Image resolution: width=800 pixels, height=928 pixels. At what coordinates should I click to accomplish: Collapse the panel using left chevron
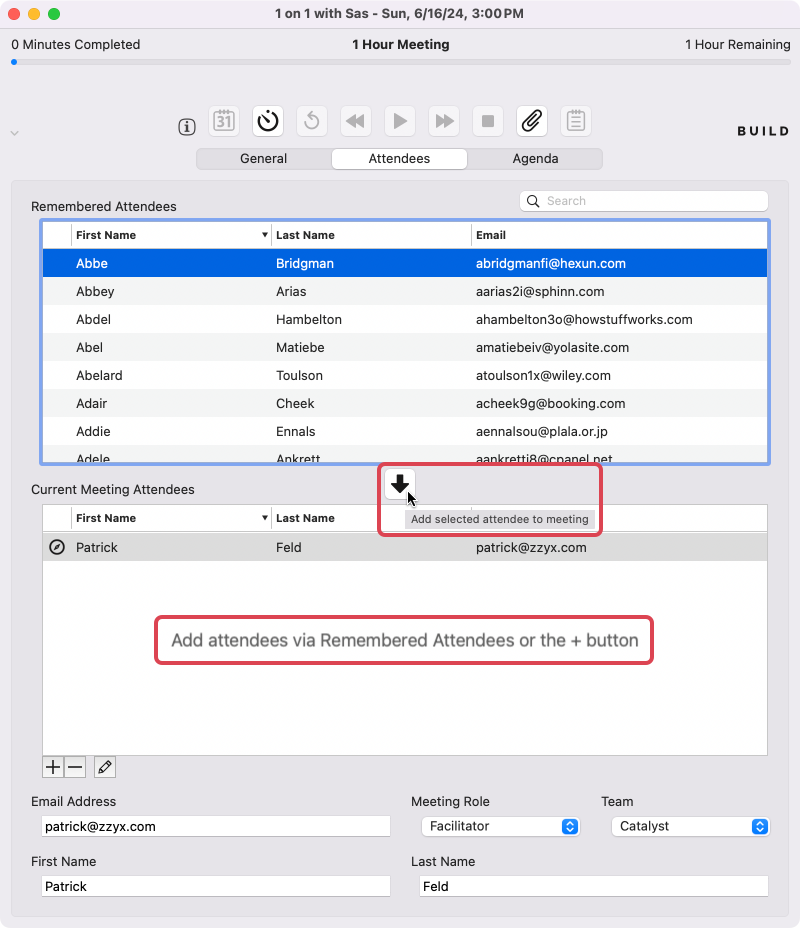coord(14,133)
